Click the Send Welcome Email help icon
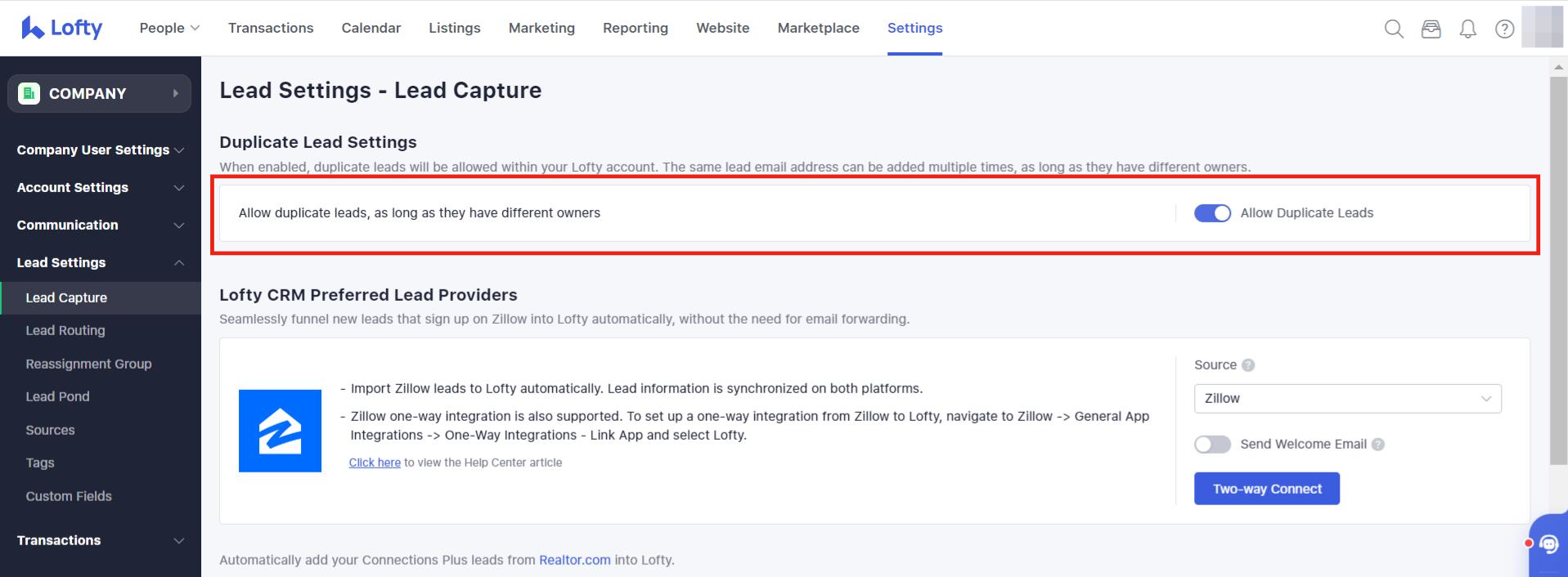This screenshot has width=1568, height=577. [x=1378, y=445]
